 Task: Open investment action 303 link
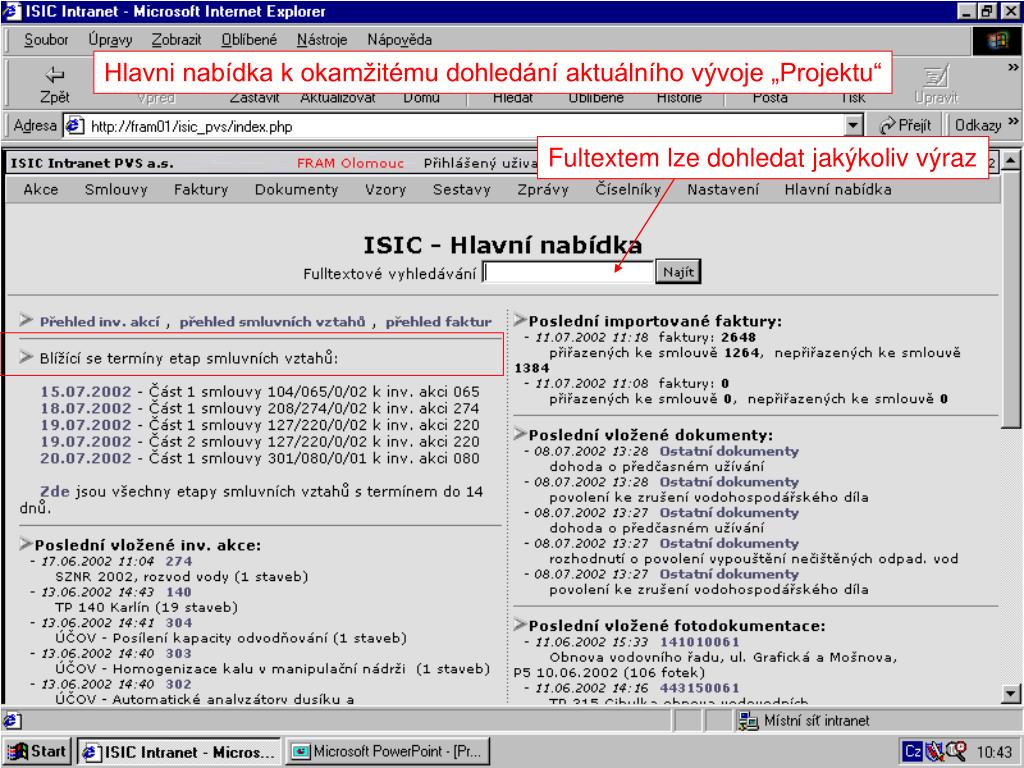point(178,653)
